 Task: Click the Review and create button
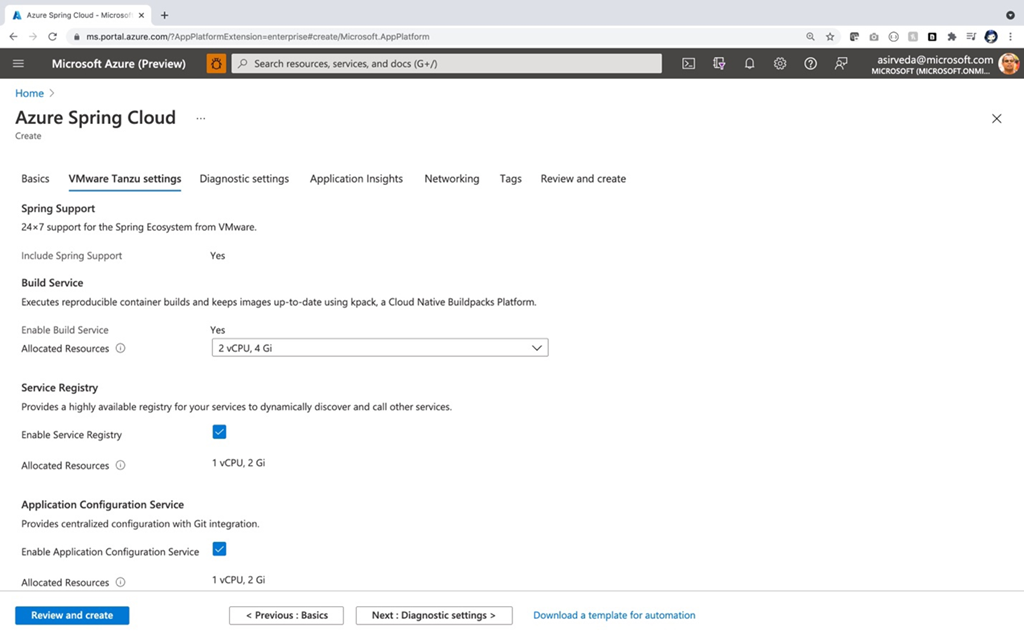pos(72,615)
